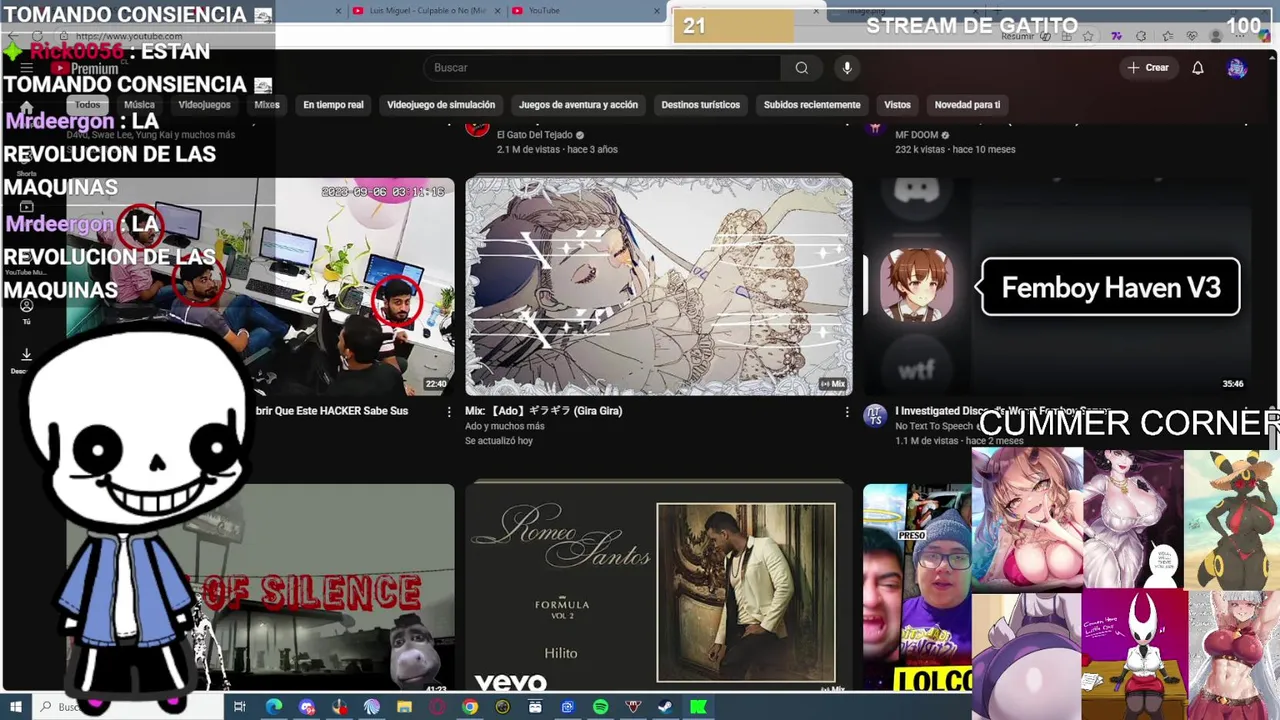
Task: Open the YouTube account avatar menu
Action: click(1237, 68)
